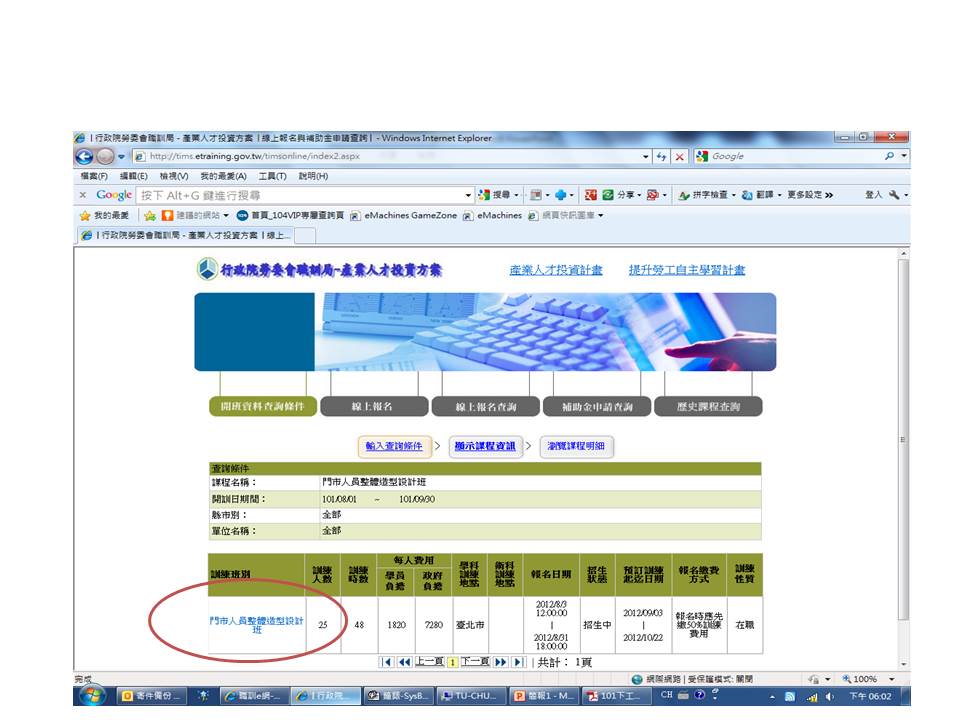Click the empty new tab button
The image size is (960, 720).
tap(306, 235)
